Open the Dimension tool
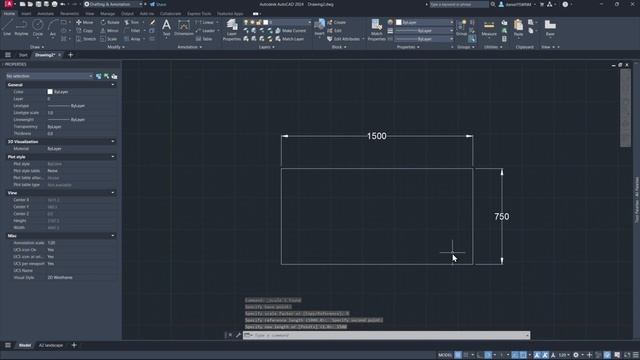This screenshot has height=360, width=640. click(x=184, y=28)
